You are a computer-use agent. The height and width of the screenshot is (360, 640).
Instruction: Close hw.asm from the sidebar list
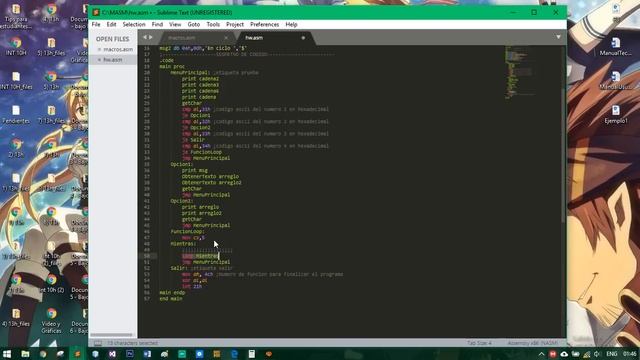(99, 60)
